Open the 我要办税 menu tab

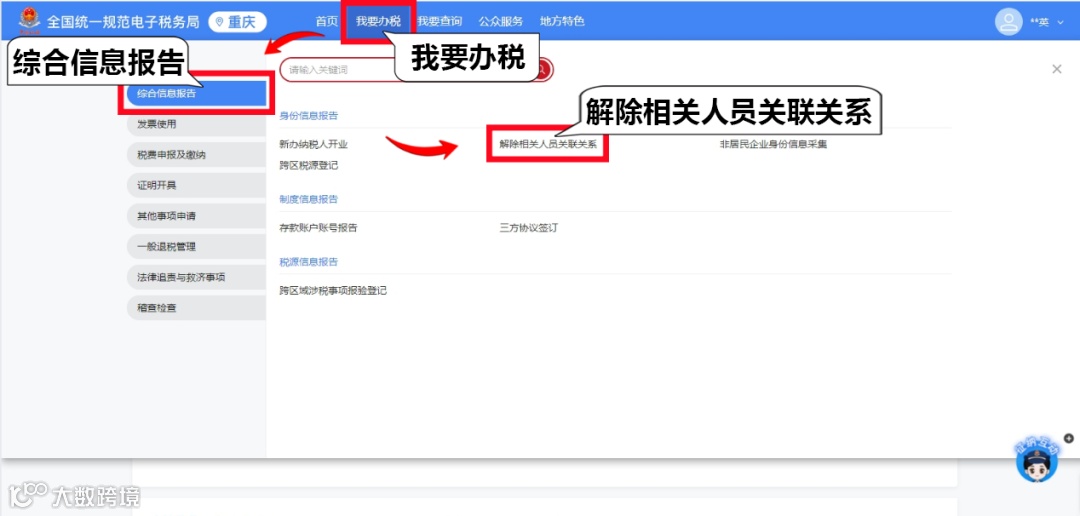pyautogui.click(x=378, y=21)
